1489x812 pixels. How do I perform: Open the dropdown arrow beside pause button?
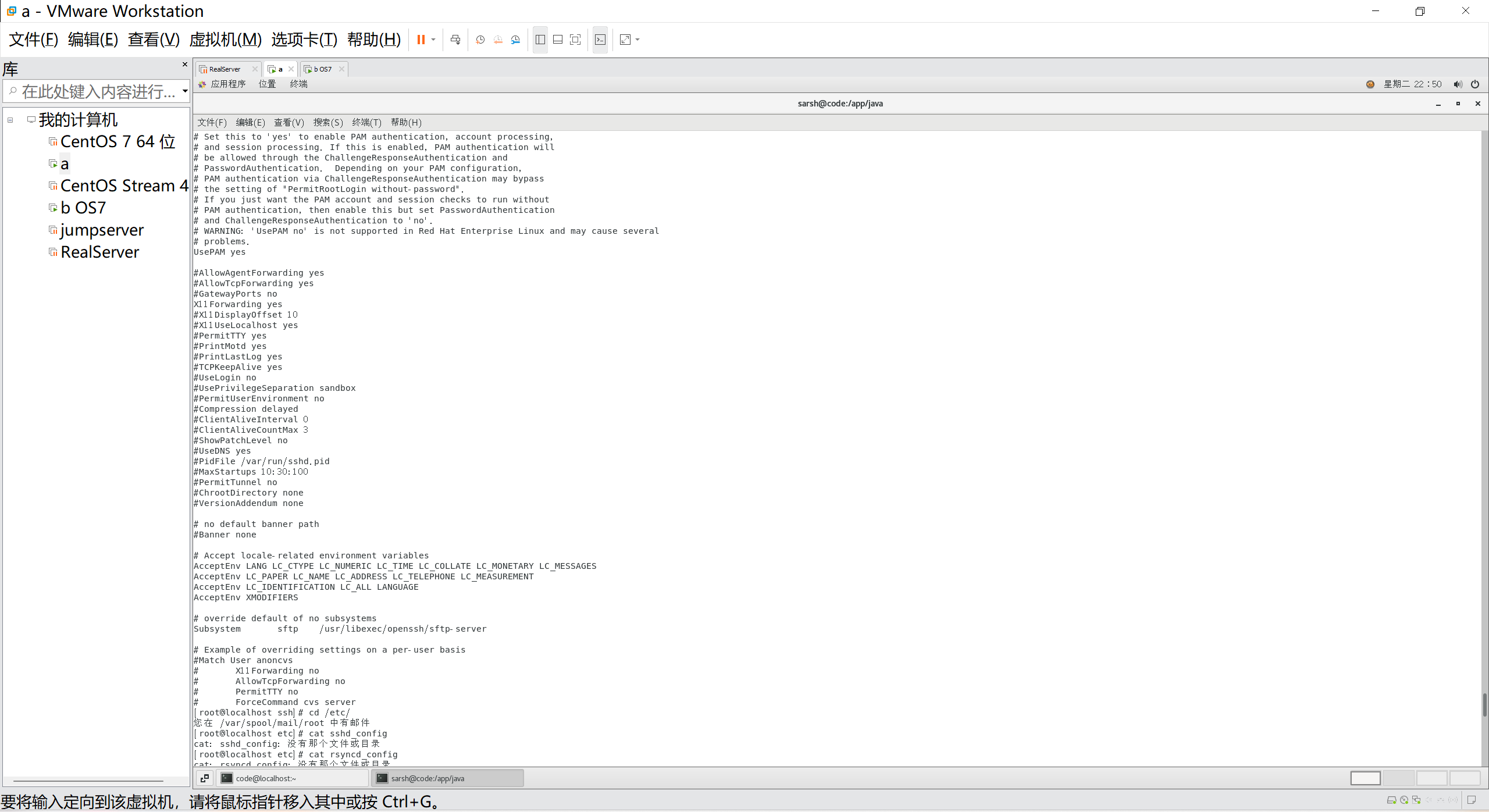(x=433, y=40)
